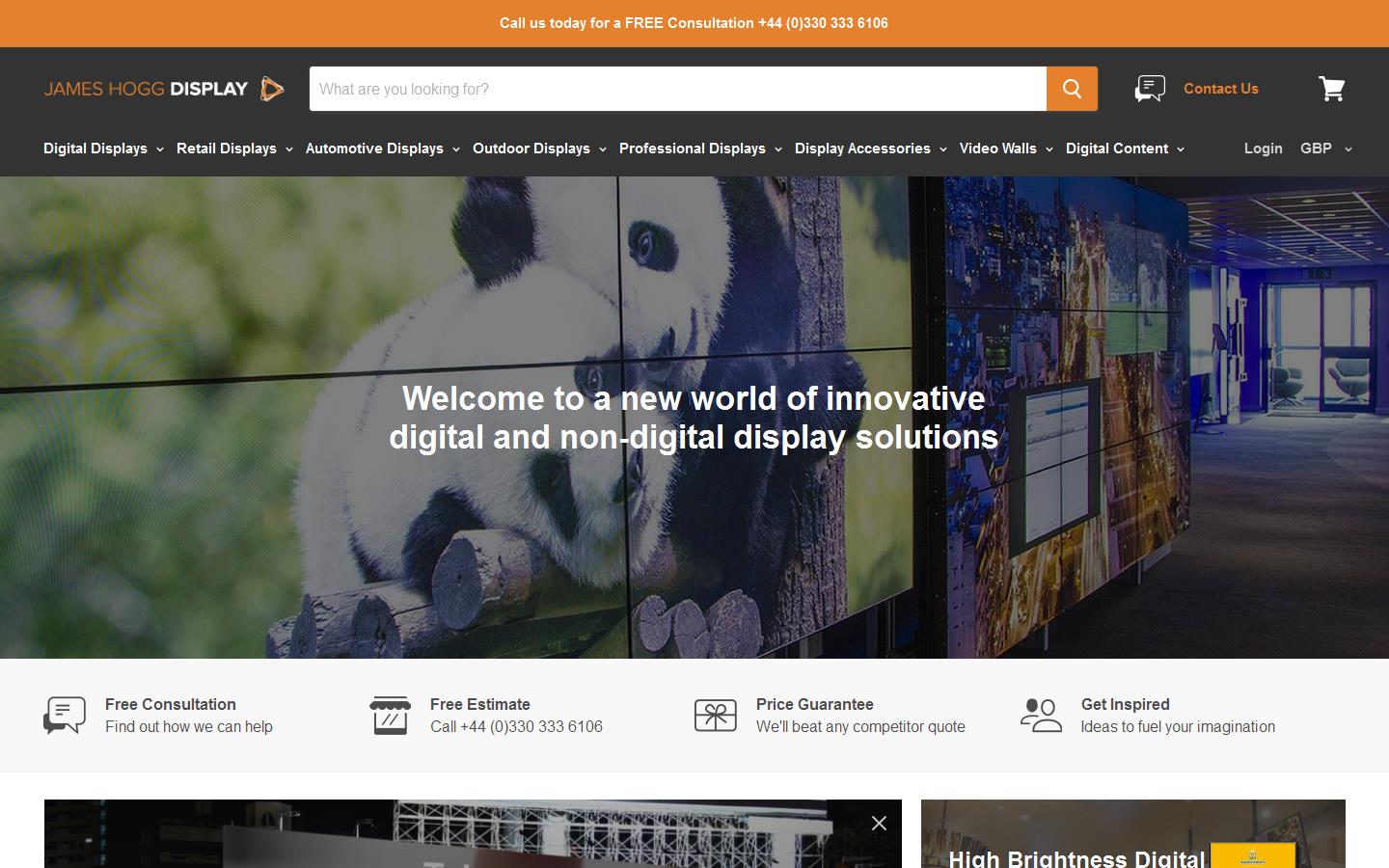Open the Outdoor Displays menu
Image resolution: width=1389 pixels, height=868 pixels.
tap(531, 149)
